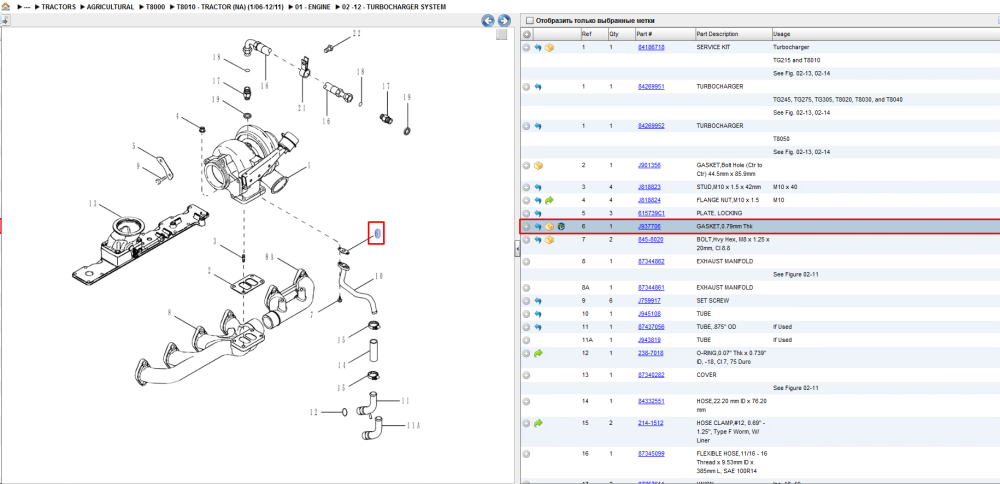This screenshot has height=484, width=1000.
Task: Open the '---' breadcrumb item
Action: pyautogui.click(x=27, y=6)
